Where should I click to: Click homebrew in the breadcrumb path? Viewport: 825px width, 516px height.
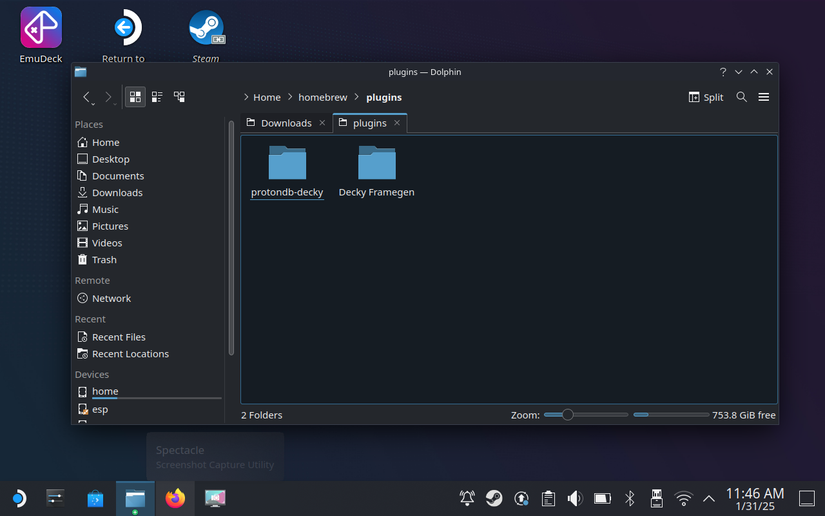pyautogui.click(x=322, y=97)
